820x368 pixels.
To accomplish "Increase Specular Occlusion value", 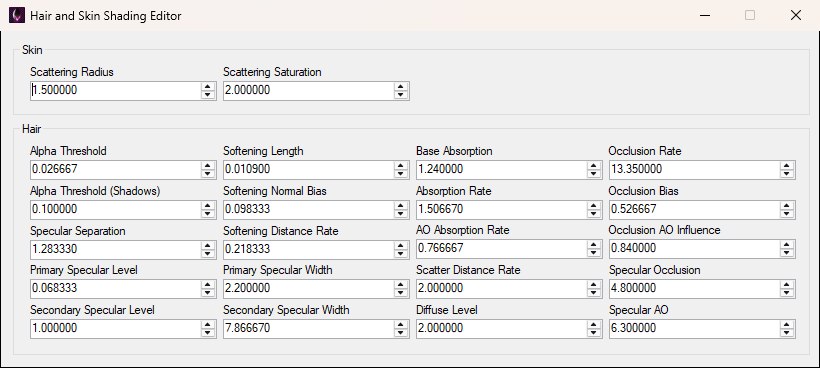I will point(787,284).
